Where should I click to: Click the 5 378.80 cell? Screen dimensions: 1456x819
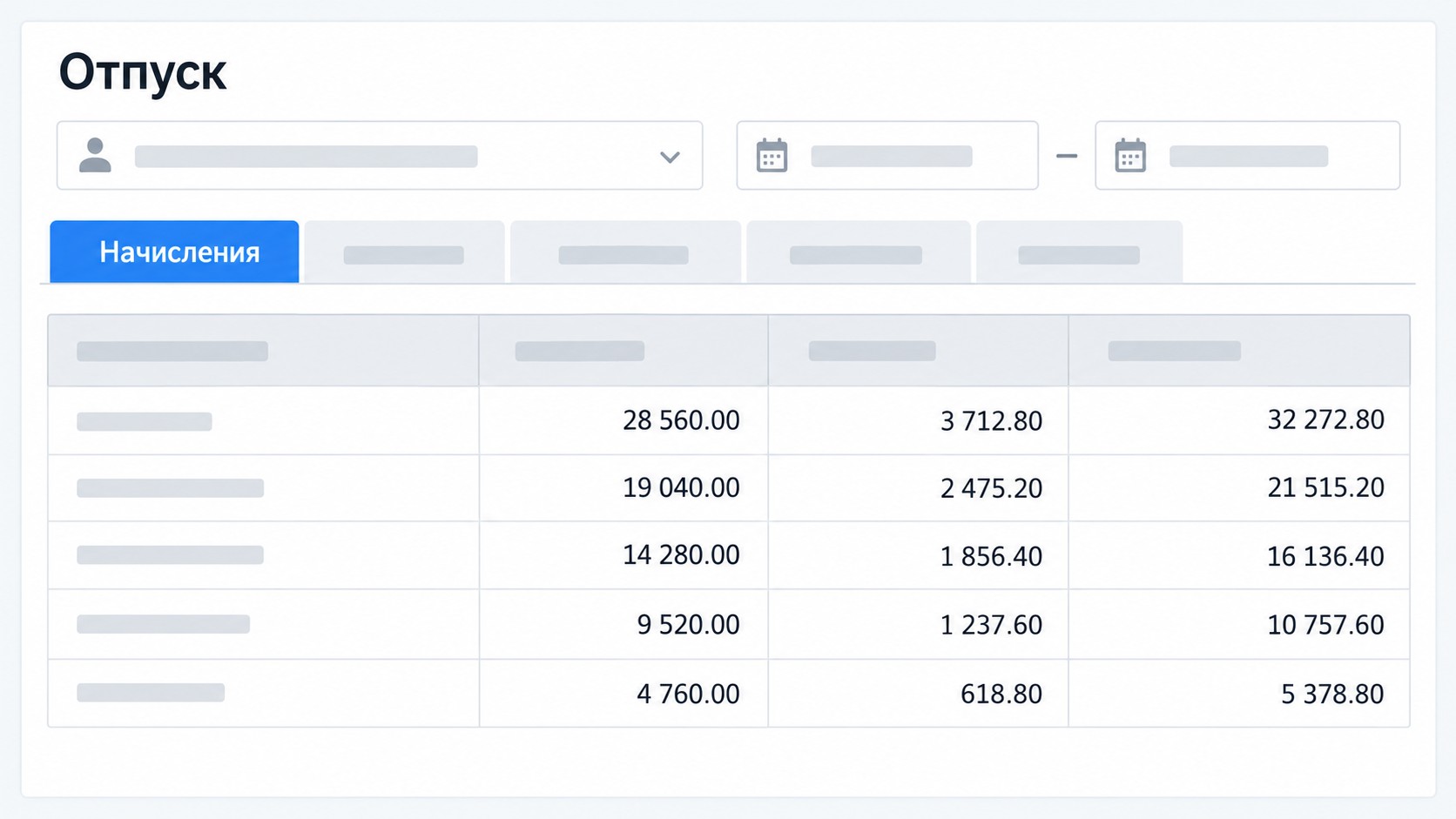(x=1239, y=693)
